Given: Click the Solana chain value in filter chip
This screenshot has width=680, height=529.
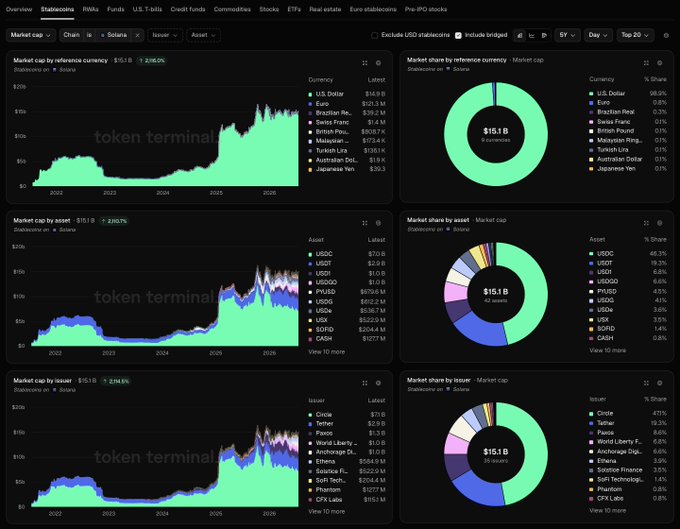Looking at the screenshot, I should pos(114,35).
